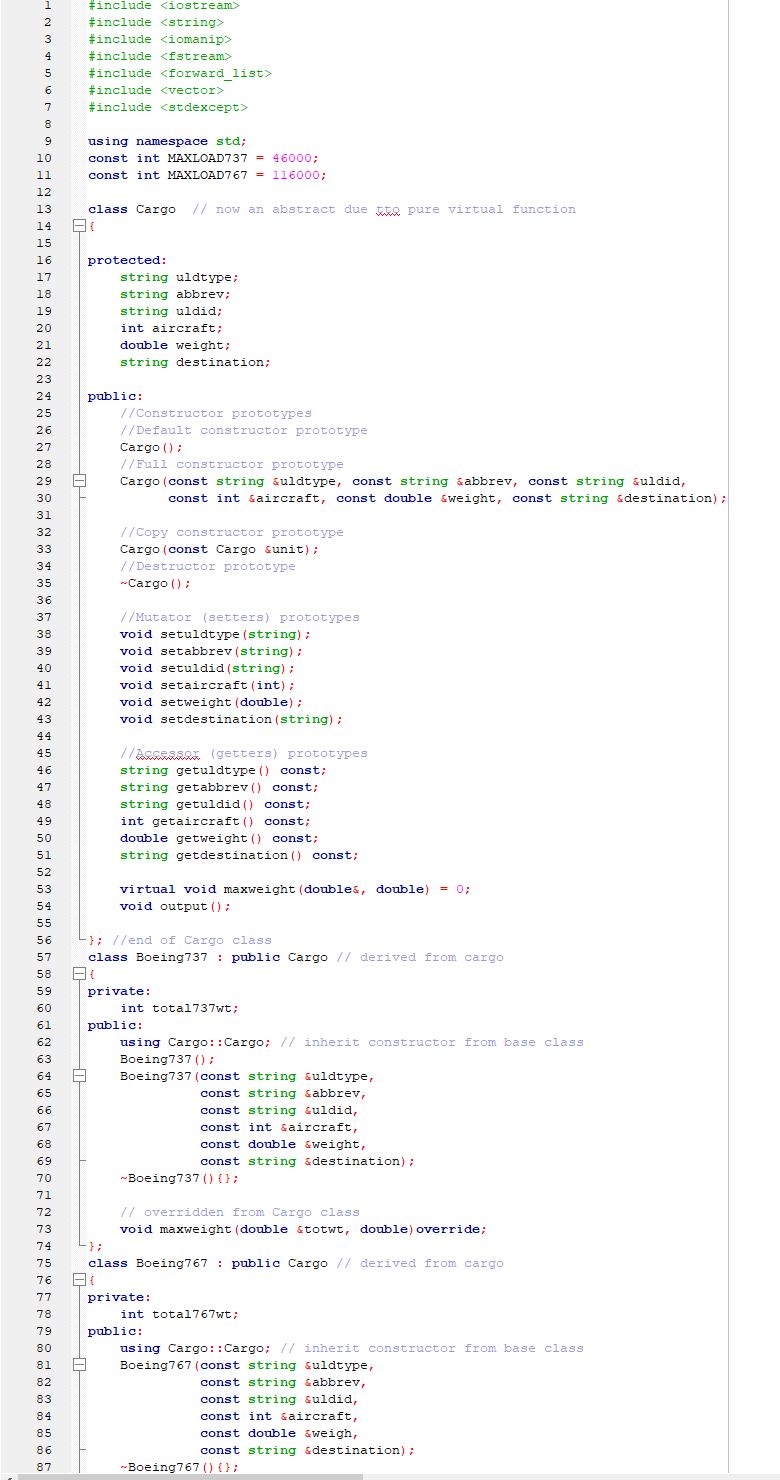Click the "string destination;" member declaration

[x=196, y=362]
